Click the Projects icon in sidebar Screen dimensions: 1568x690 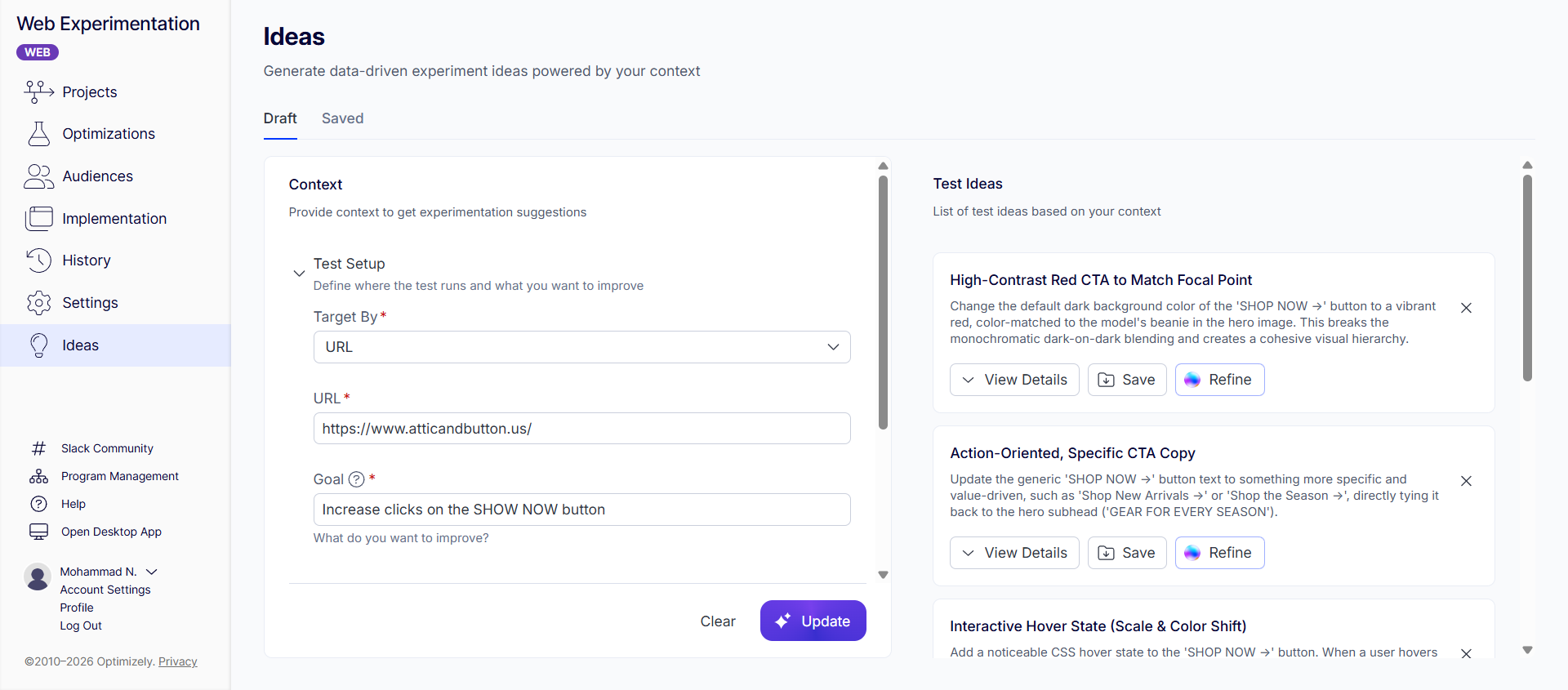38,92
